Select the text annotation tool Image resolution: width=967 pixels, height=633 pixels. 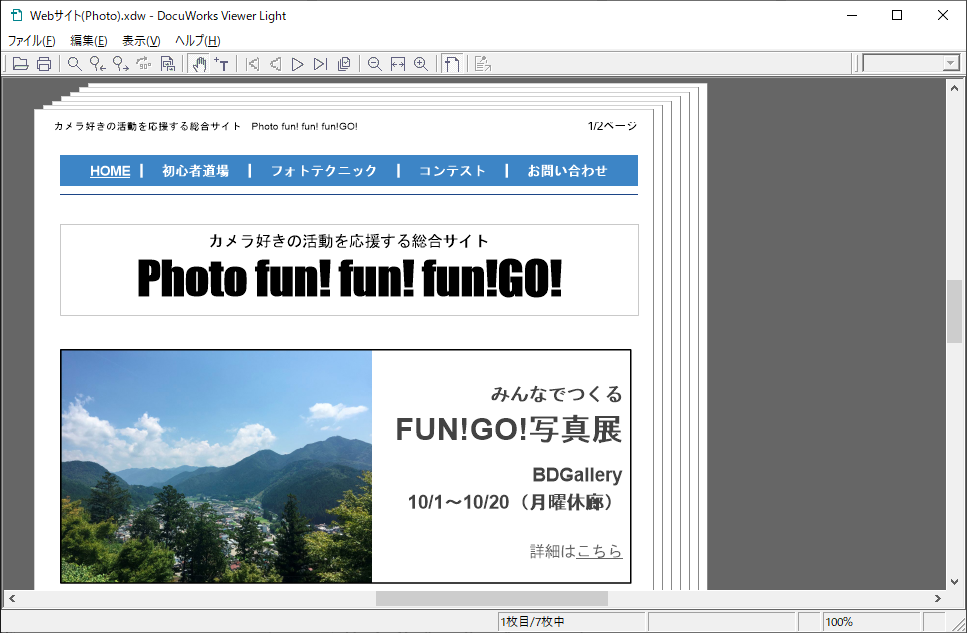[x=221, y=63]
